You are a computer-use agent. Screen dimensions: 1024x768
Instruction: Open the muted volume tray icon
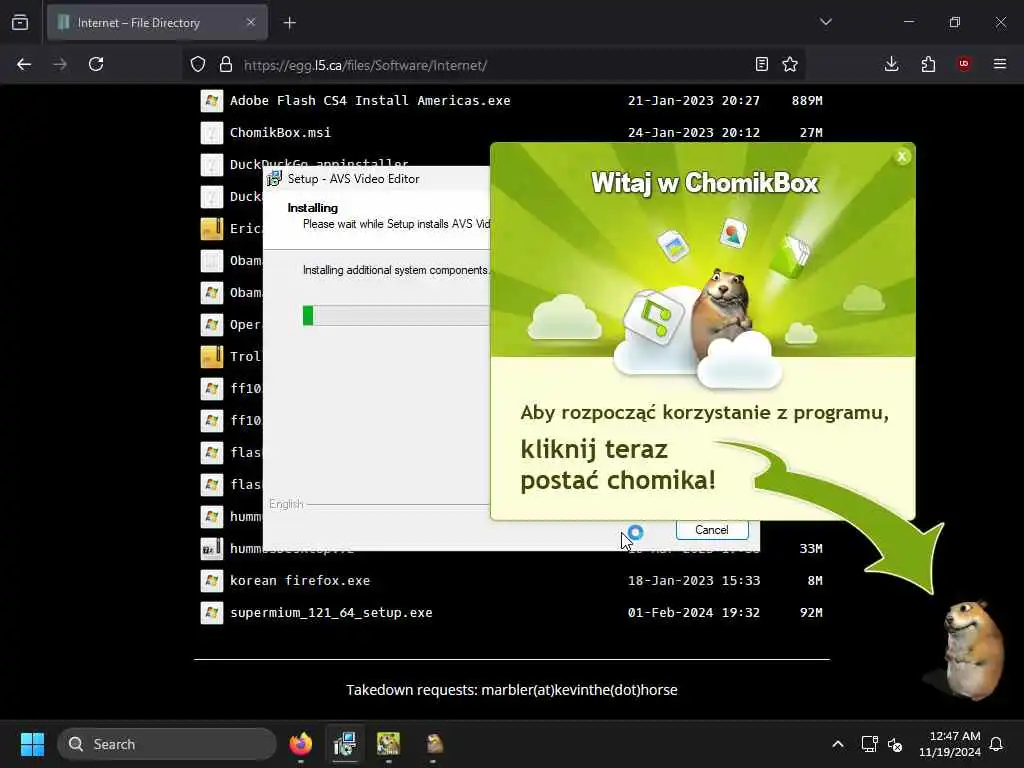point(895,744)
